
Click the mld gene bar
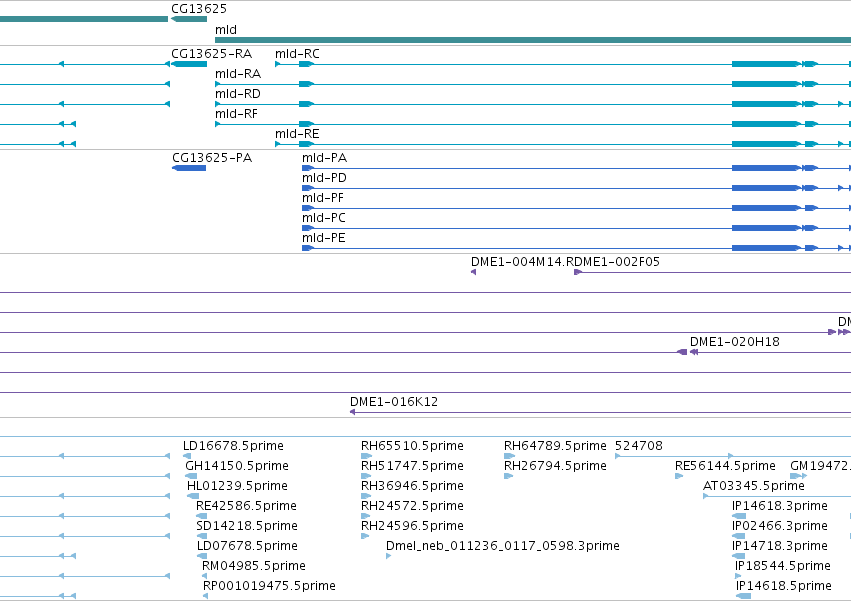click(x=533, y=40)
